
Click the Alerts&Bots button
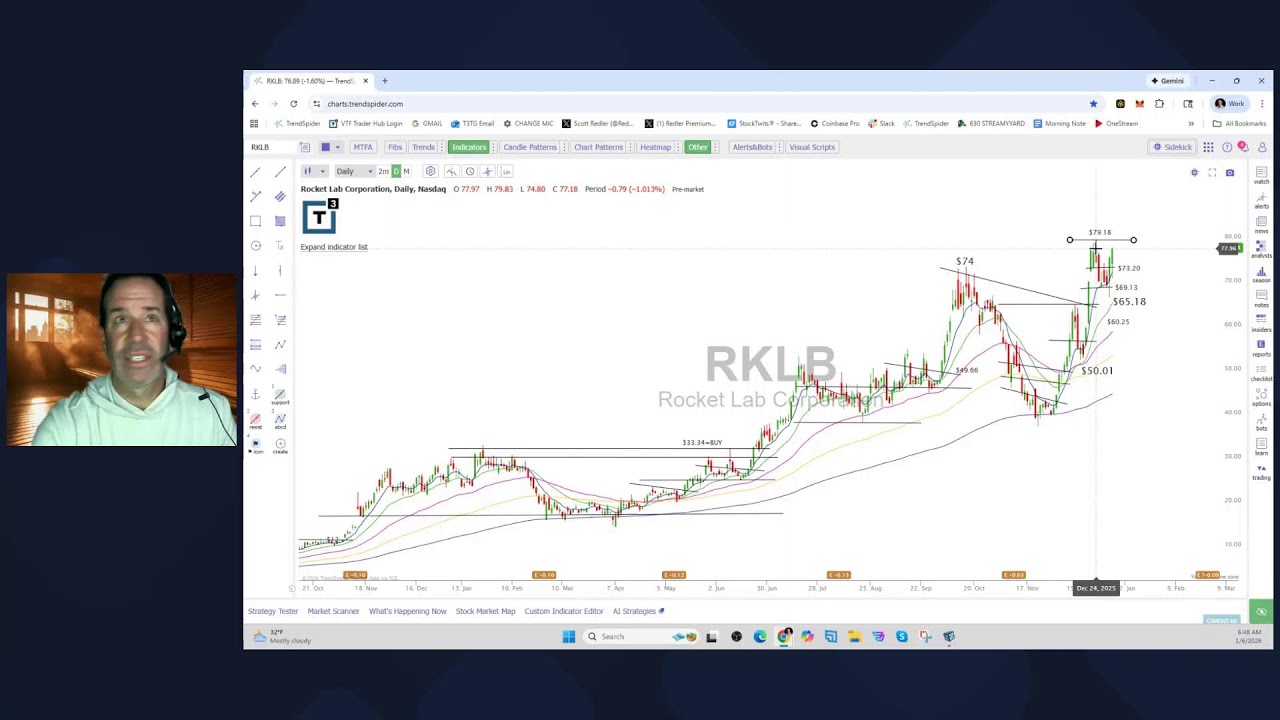coord(752,147)
